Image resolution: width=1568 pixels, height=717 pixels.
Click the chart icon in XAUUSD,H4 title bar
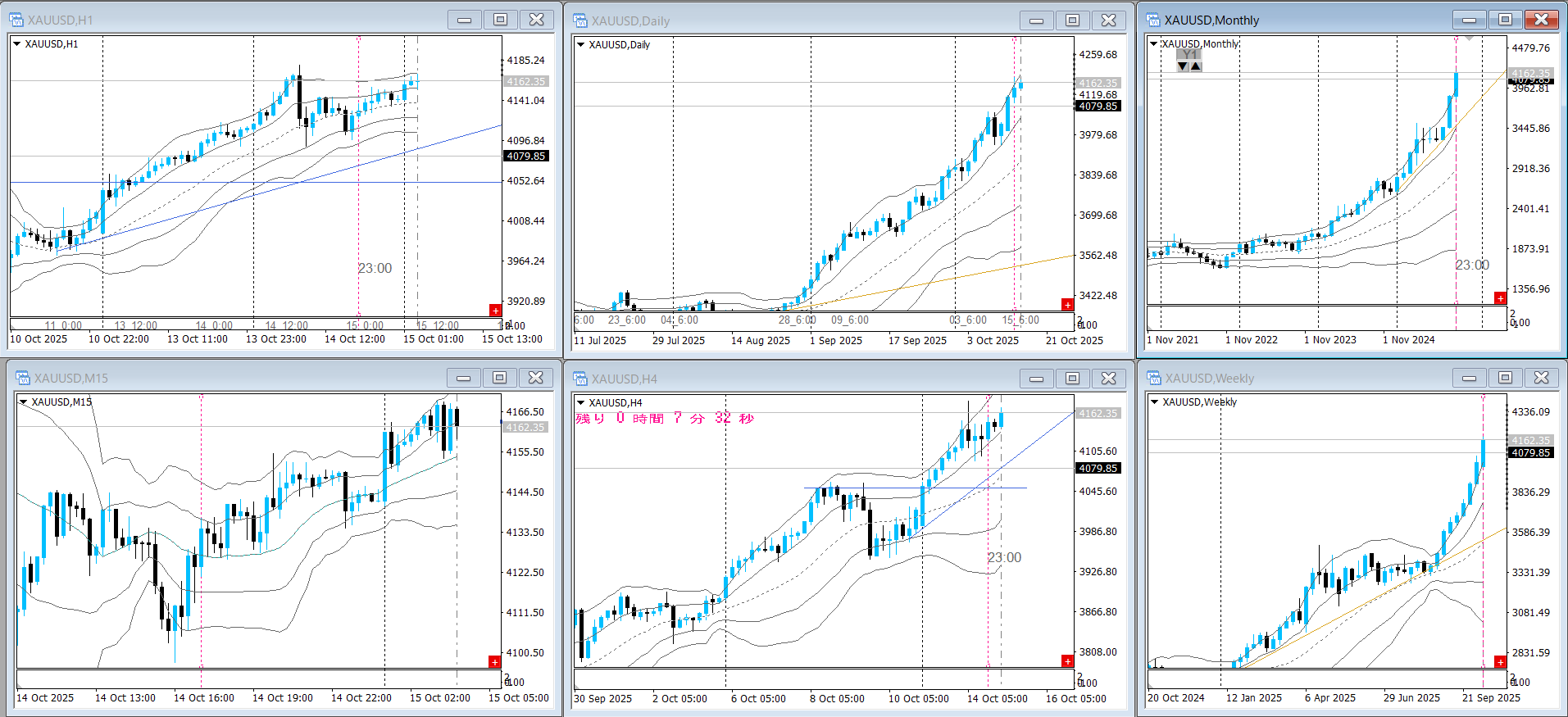(x=580, y=379)
